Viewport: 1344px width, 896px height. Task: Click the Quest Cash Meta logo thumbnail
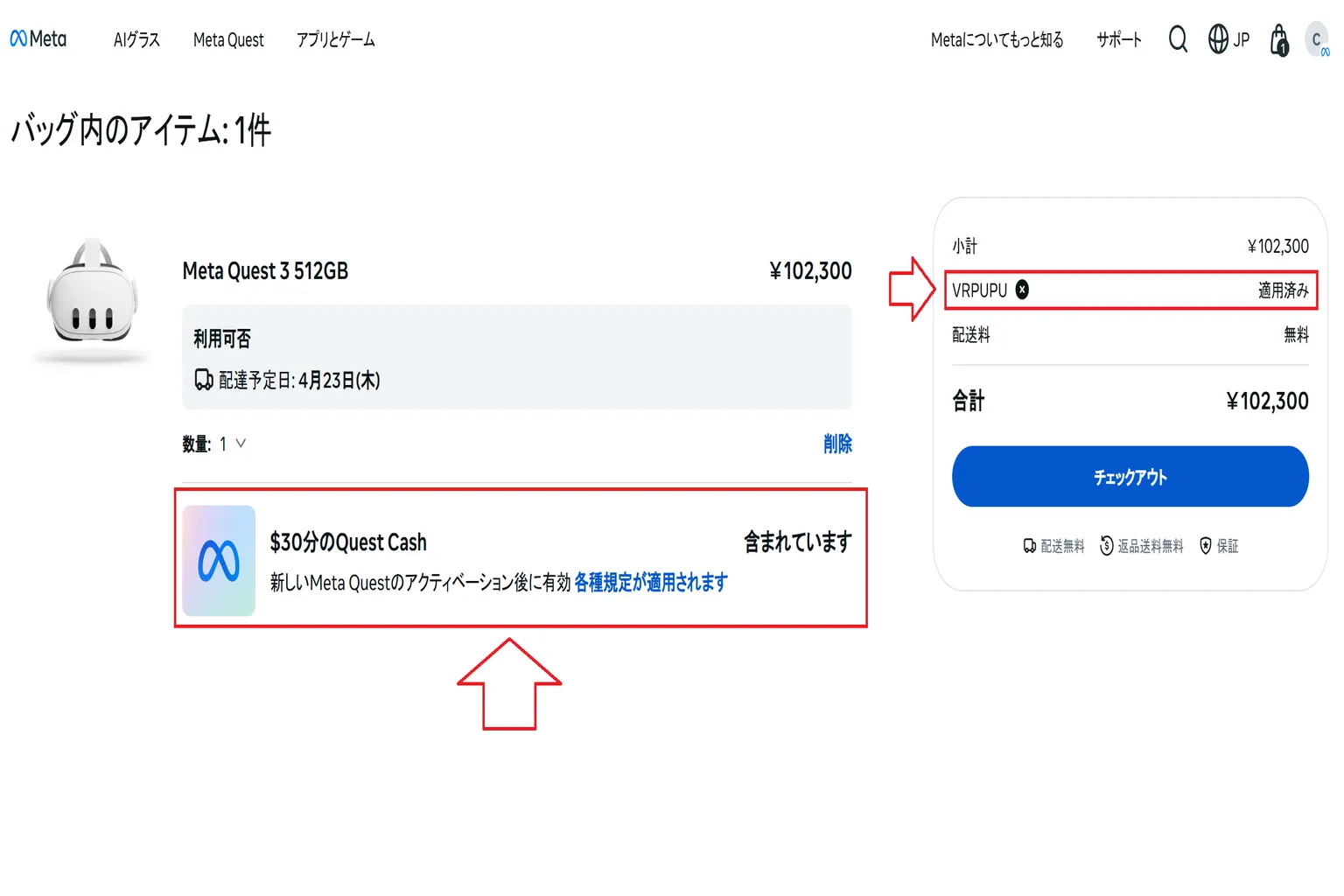tap(219, 561)
